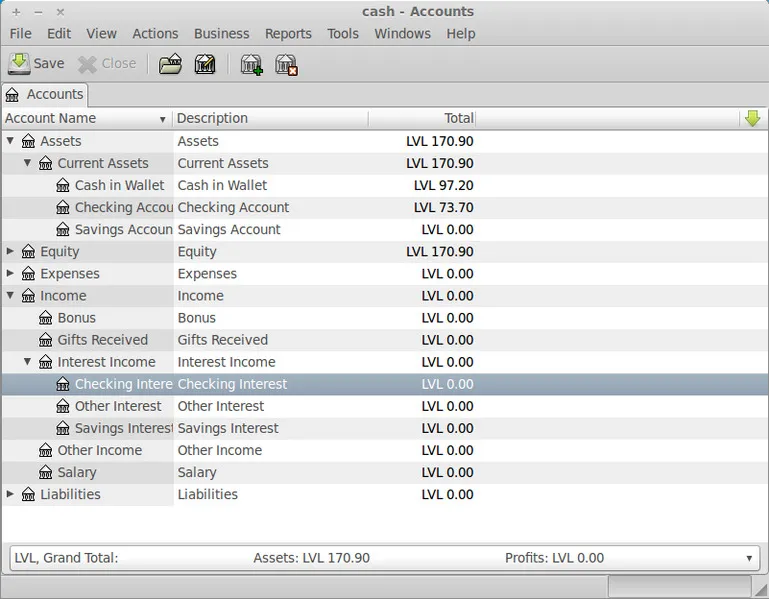Select the Cash in Wallet account
Viewport: 769px width, 599px height.
(x=119, y=185)
